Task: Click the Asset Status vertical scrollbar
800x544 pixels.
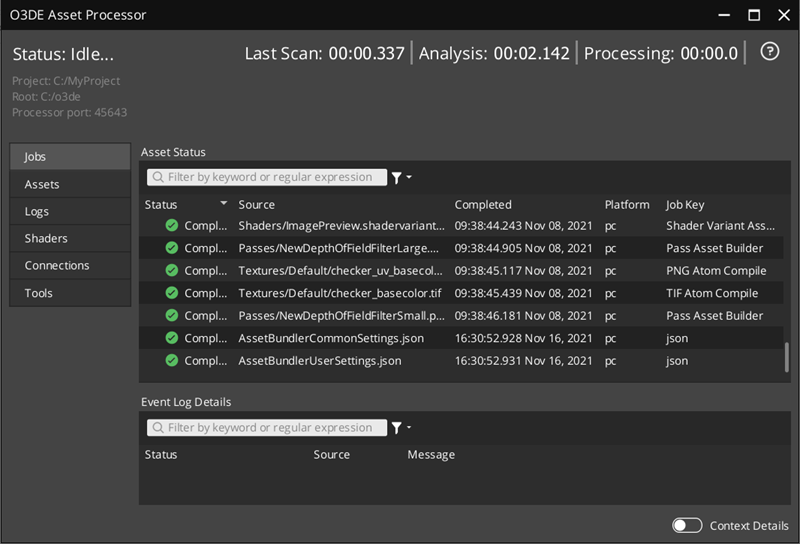Action: (x=786, y=357)
